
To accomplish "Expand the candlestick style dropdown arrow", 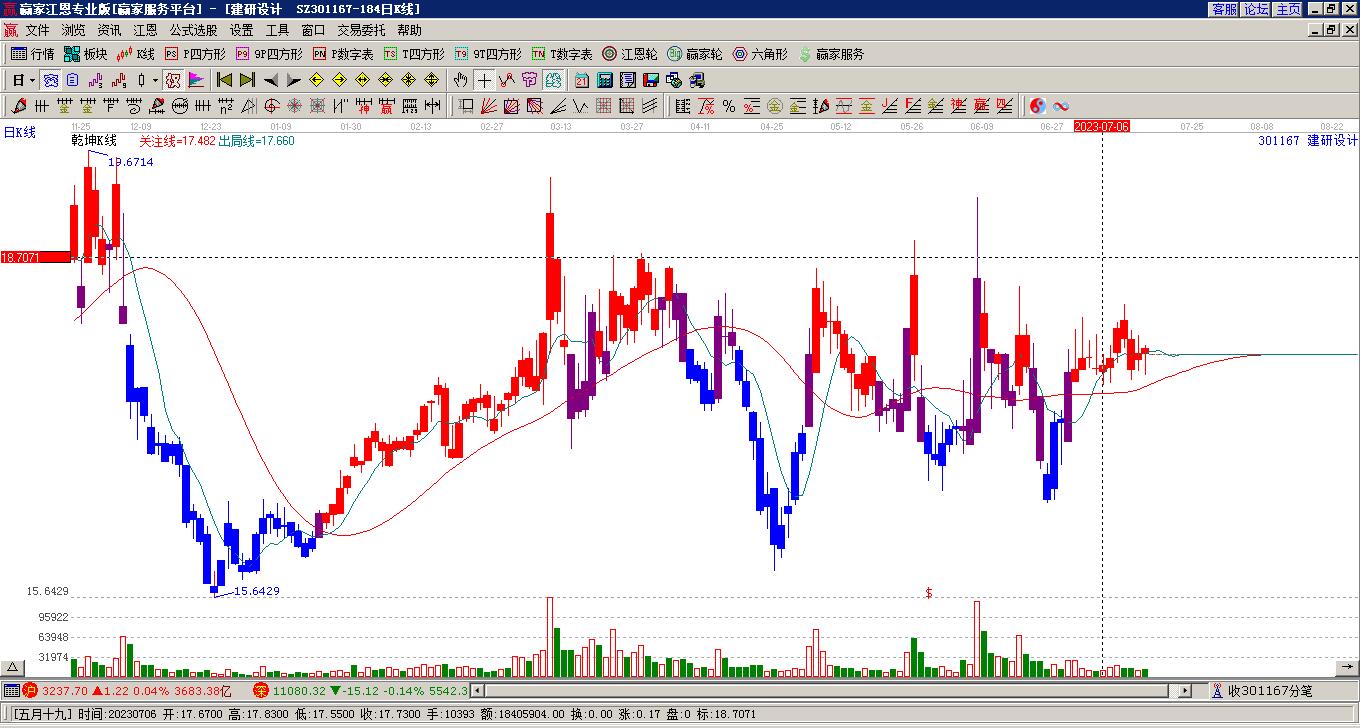I will [x=155, y=80].
